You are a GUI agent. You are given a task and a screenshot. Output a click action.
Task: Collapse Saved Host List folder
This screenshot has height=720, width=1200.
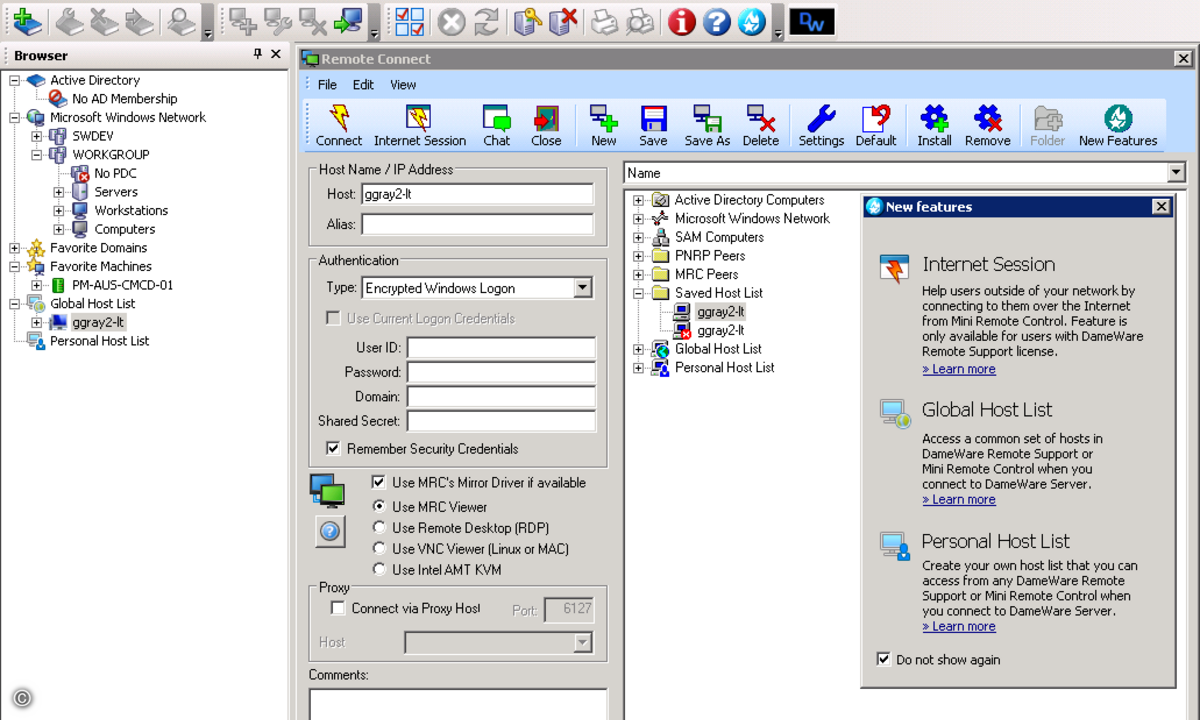coord(638,293)
